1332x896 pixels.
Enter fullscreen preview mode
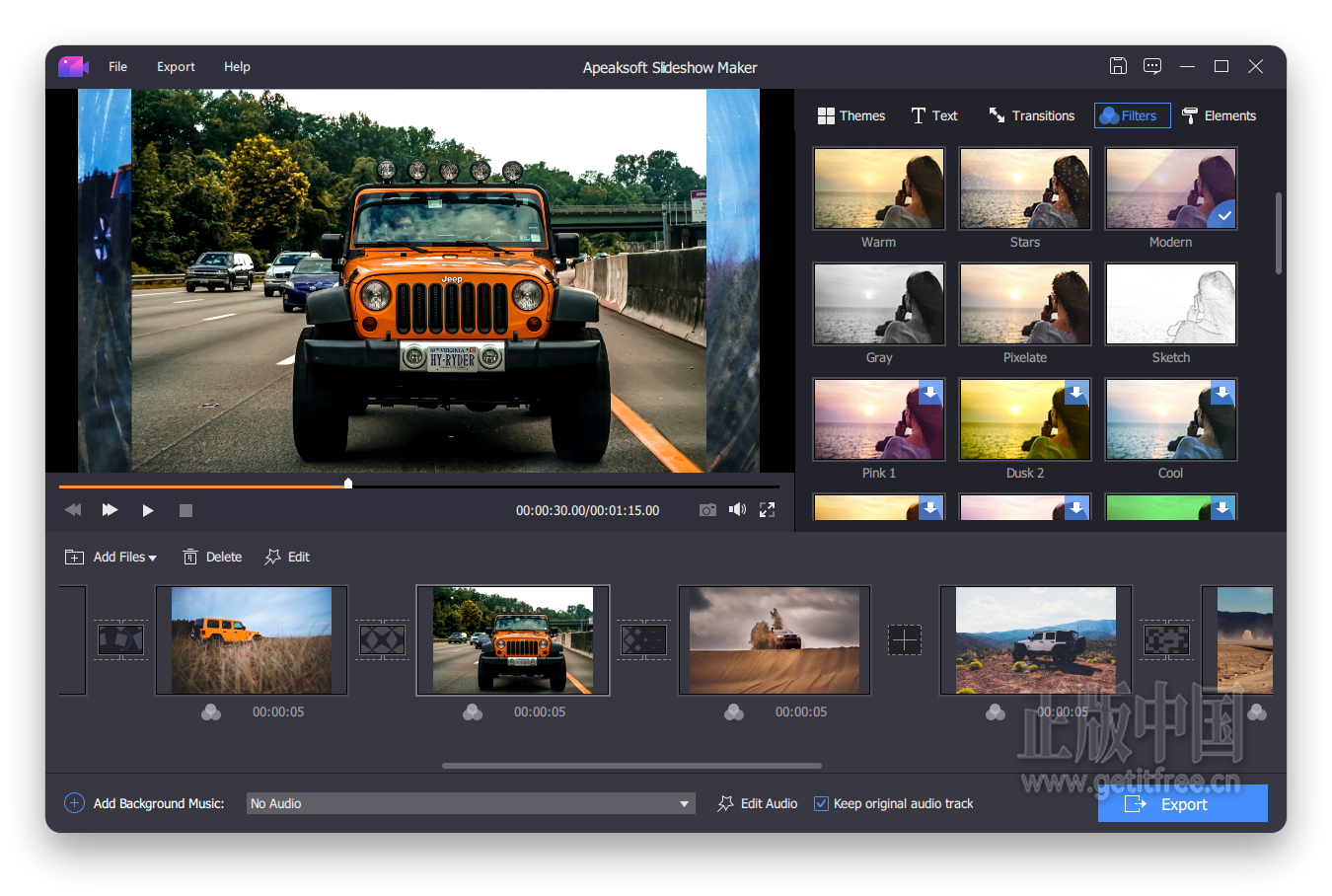(x=767, y=510)
